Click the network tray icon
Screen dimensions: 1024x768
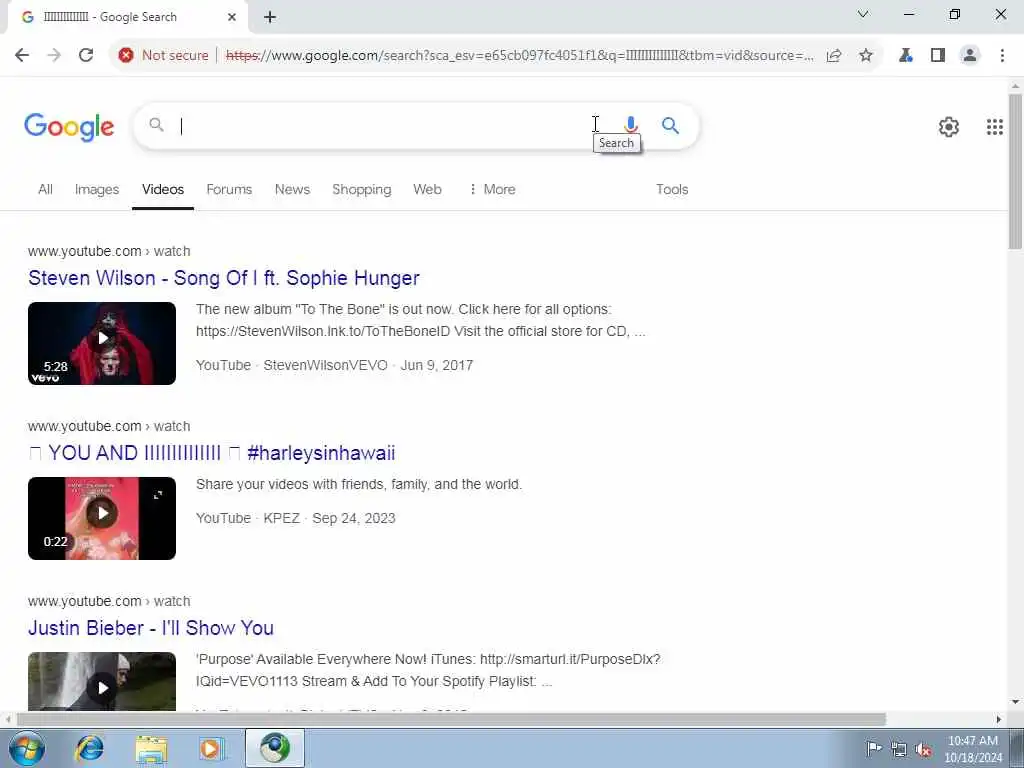coord(899,749)
